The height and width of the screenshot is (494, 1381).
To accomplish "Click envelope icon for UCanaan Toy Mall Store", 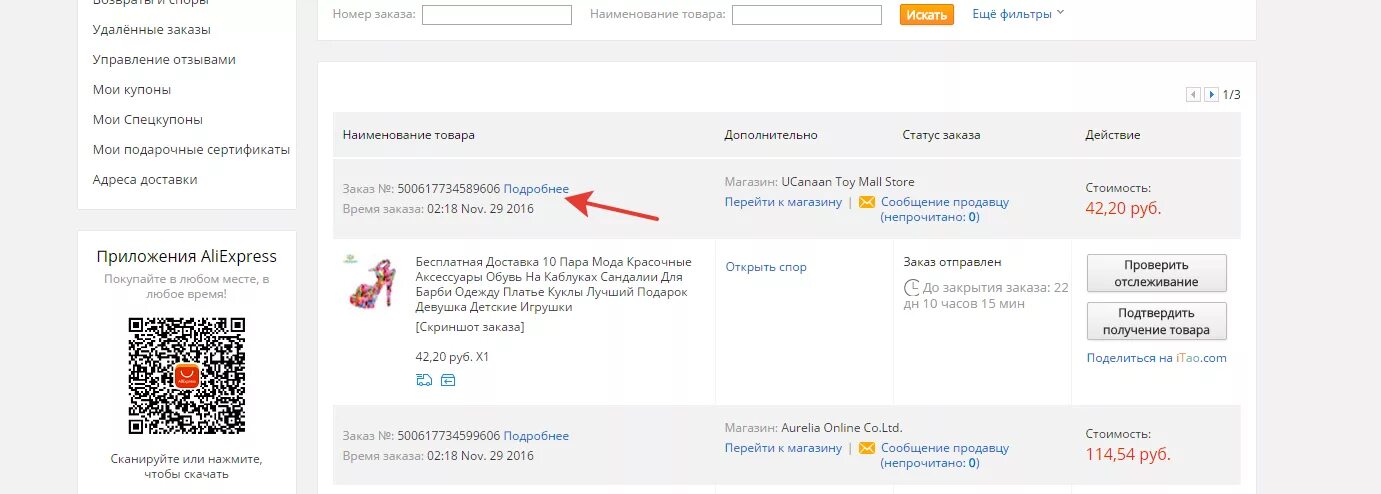I will coord(867,202).
